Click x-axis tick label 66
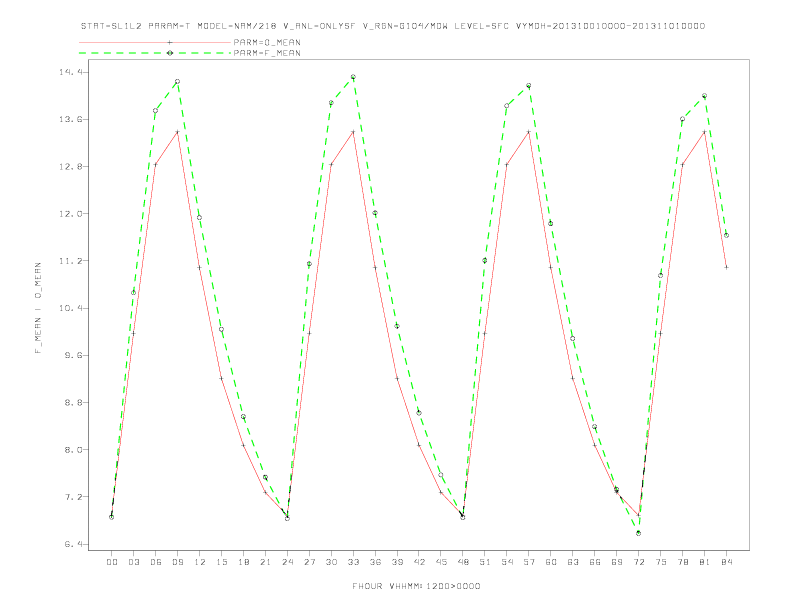792x612 pixels. coord(595,562)
